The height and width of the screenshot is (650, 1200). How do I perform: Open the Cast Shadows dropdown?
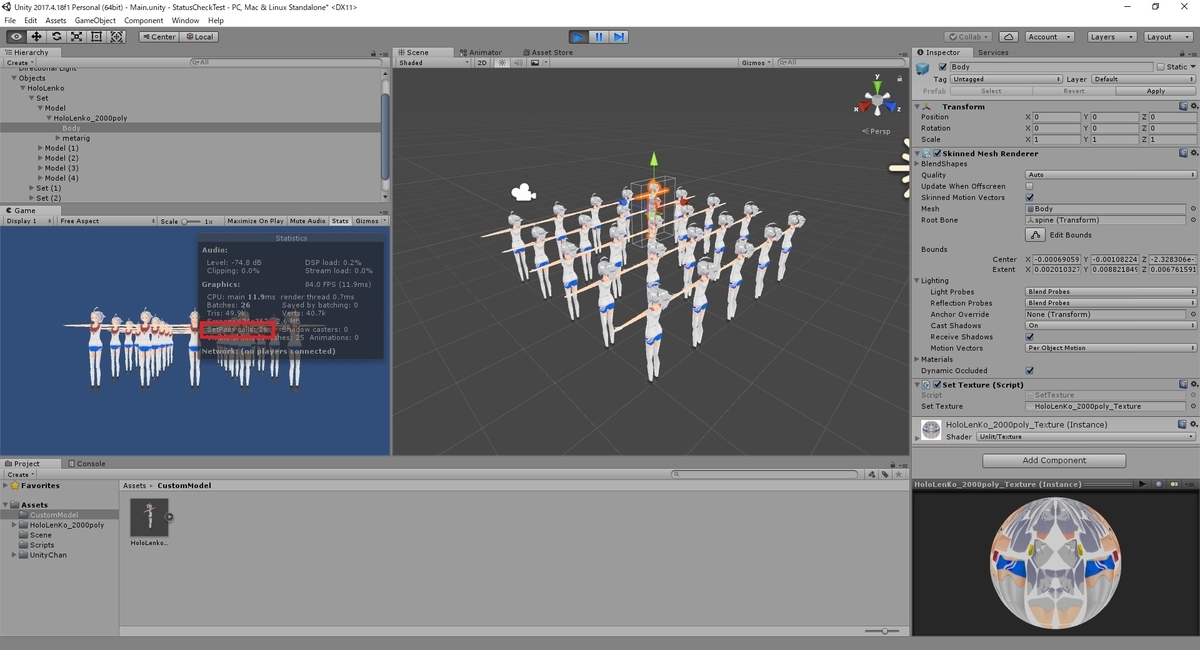(x=1111, y=325)
